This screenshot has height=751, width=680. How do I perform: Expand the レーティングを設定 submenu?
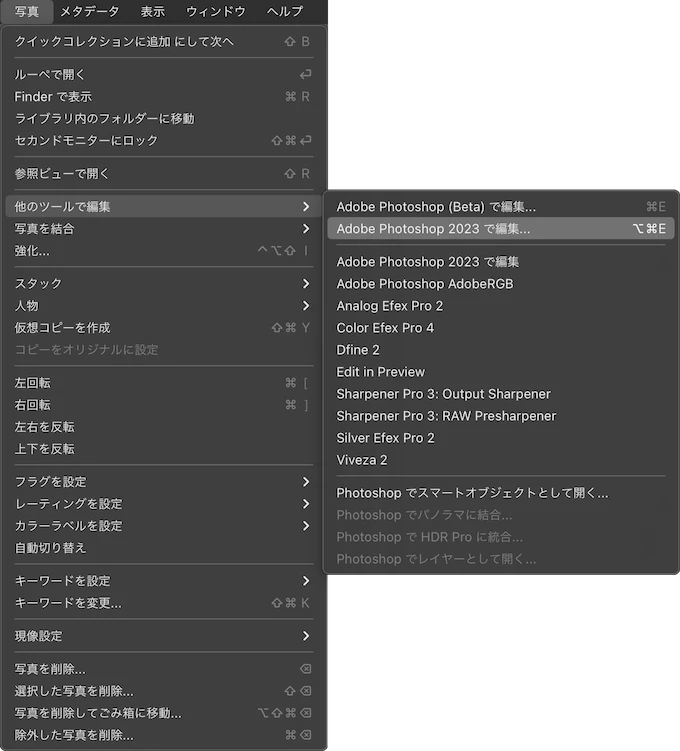pyautogui.click(x=164, y=504)
